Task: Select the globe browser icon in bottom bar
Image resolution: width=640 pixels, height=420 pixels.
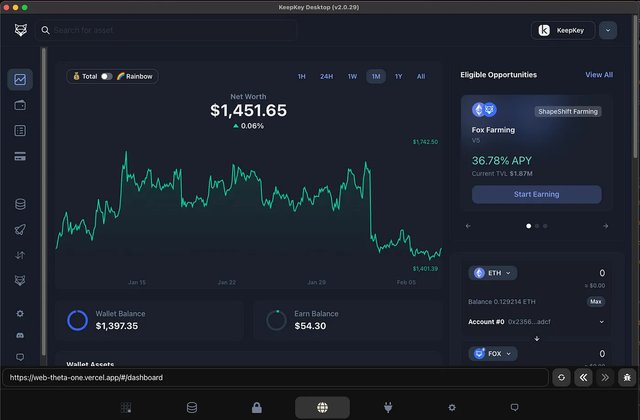Action: [322, 407]
